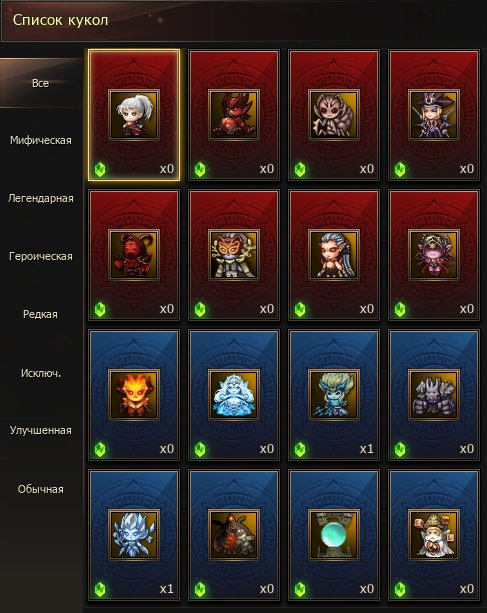487x613 pixels.
Task: Switch to the Улучшенная tab
Action: coord(41,430)
